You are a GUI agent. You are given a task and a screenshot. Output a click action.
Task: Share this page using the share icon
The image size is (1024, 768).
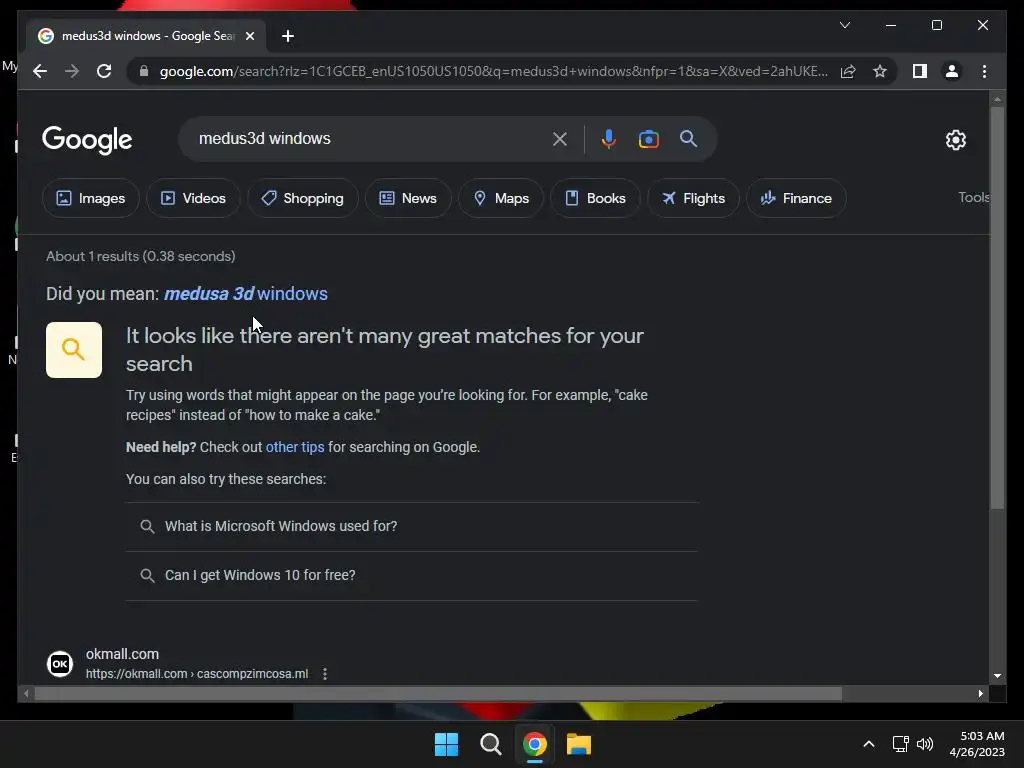pos(848,71)
